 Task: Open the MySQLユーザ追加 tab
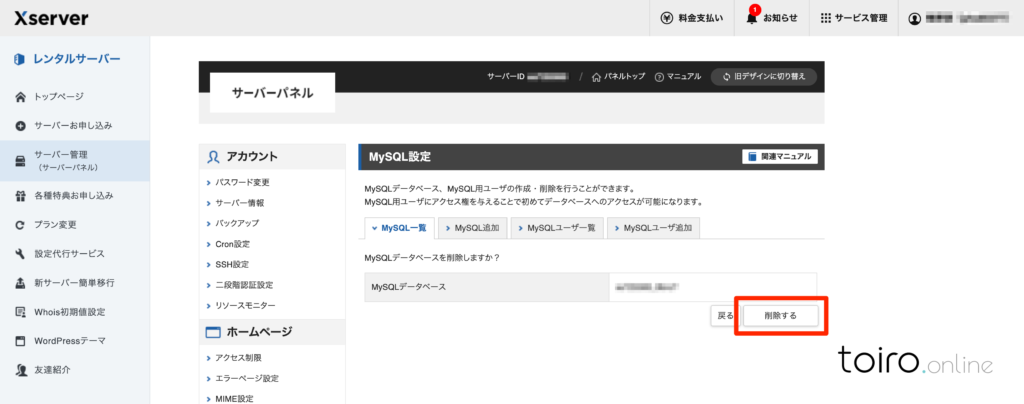652,228
